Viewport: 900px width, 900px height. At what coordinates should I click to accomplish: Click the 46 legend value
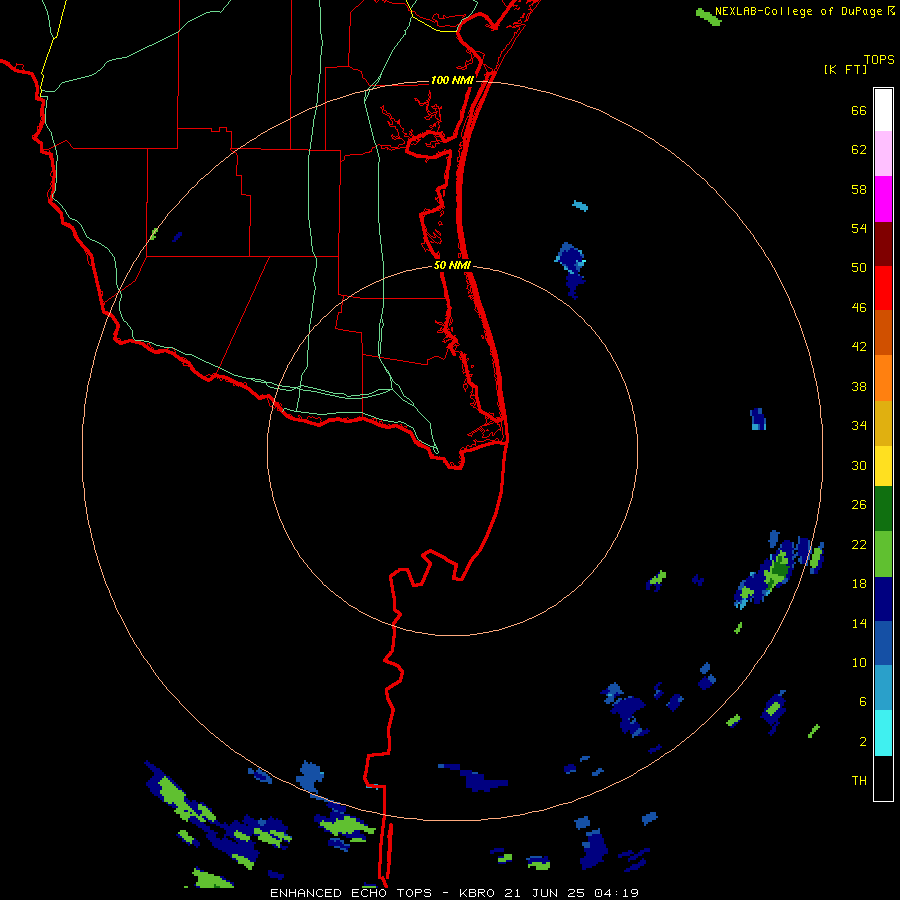pos(859,308)
